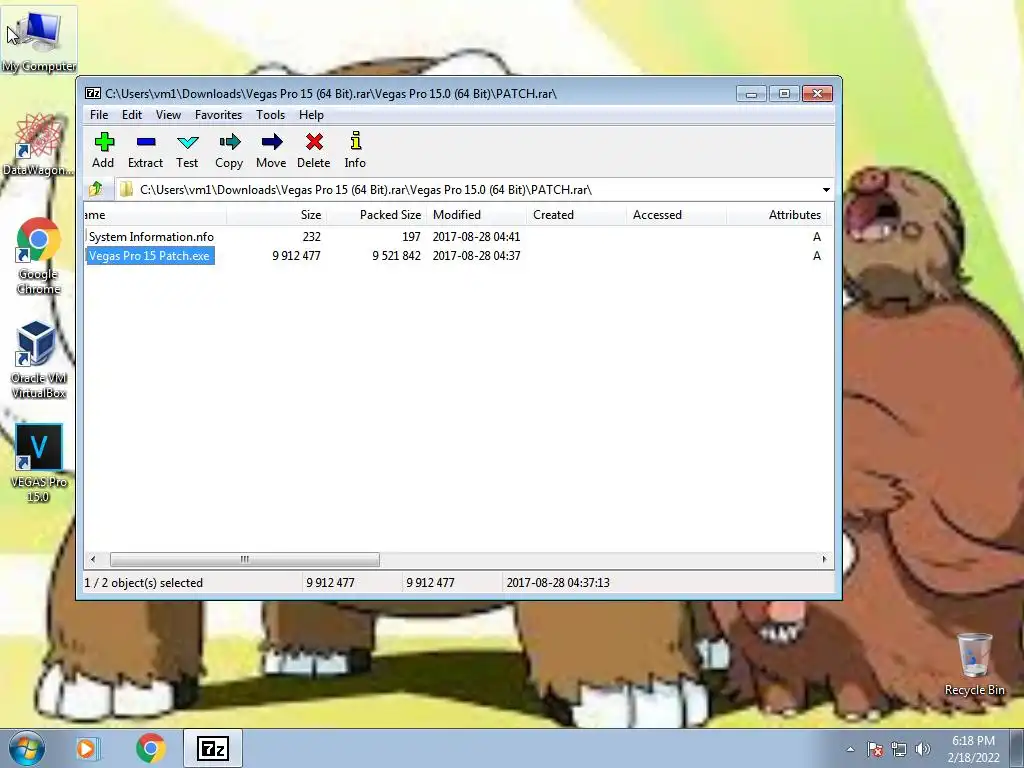Click the 9 521 842 packed size cell
Image resolution: width=1024 pixels, height=768 pixels.
[396, 256]
